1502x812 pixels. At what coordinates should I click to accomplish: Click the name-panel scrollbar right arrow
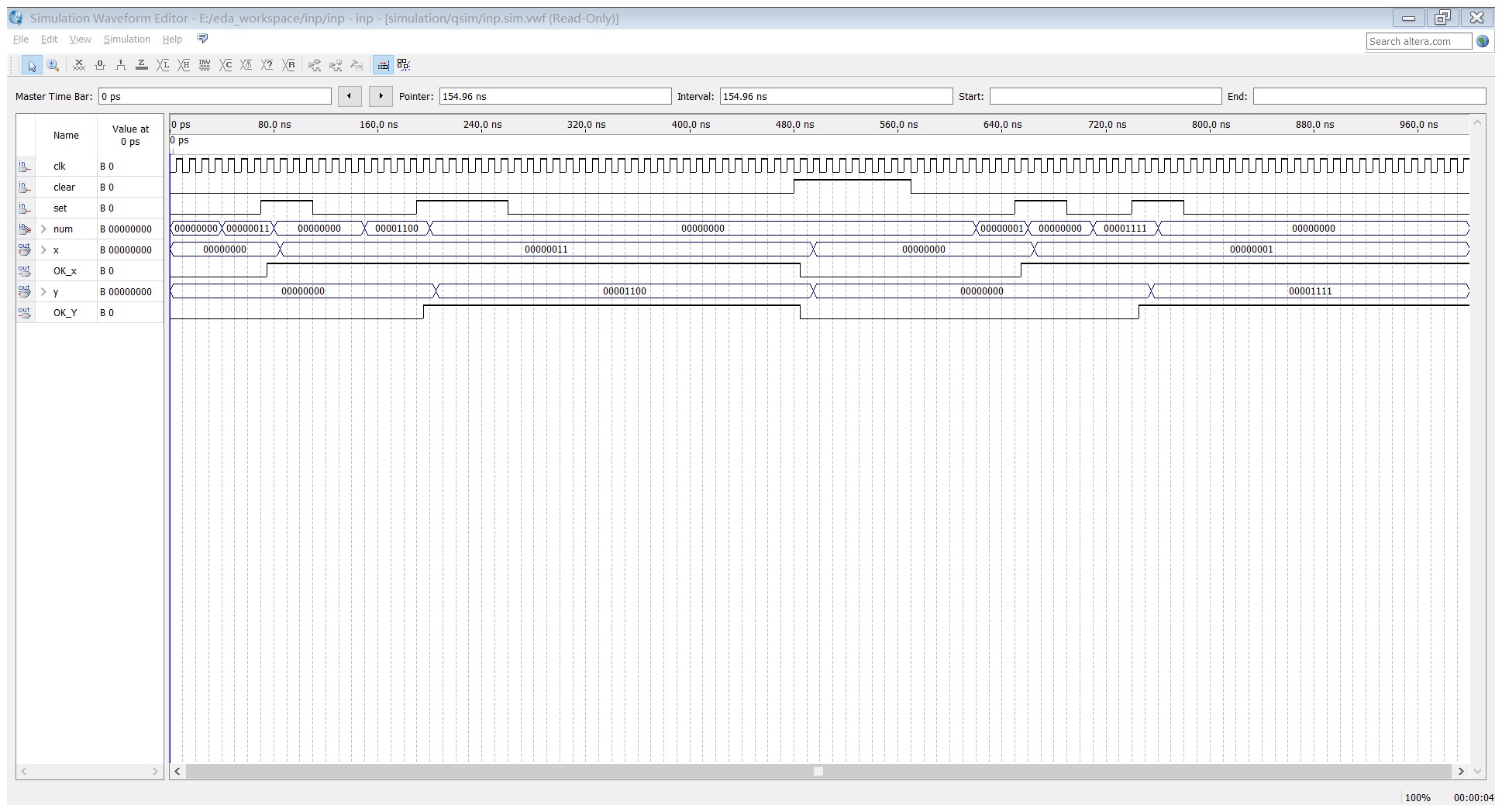point(155,772)
